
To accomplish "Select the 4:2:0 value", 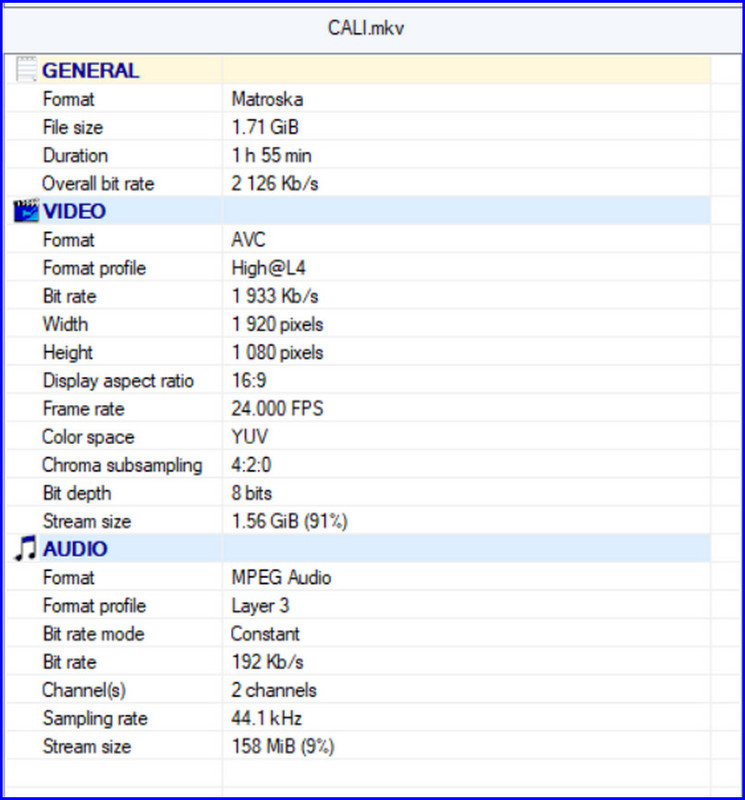I will [251, 465].
